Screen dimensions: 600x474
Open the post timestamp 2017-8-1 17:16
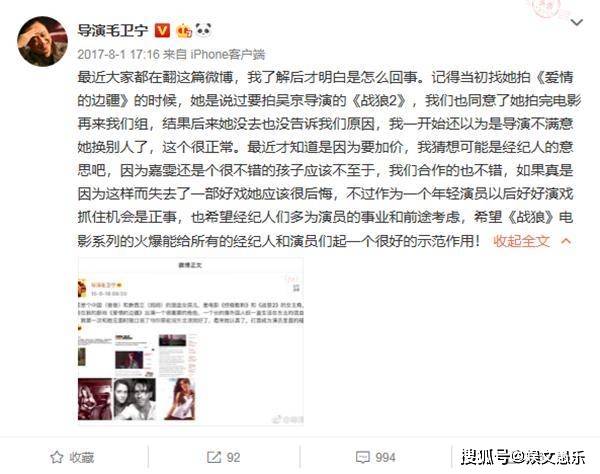tap(118, 54)
